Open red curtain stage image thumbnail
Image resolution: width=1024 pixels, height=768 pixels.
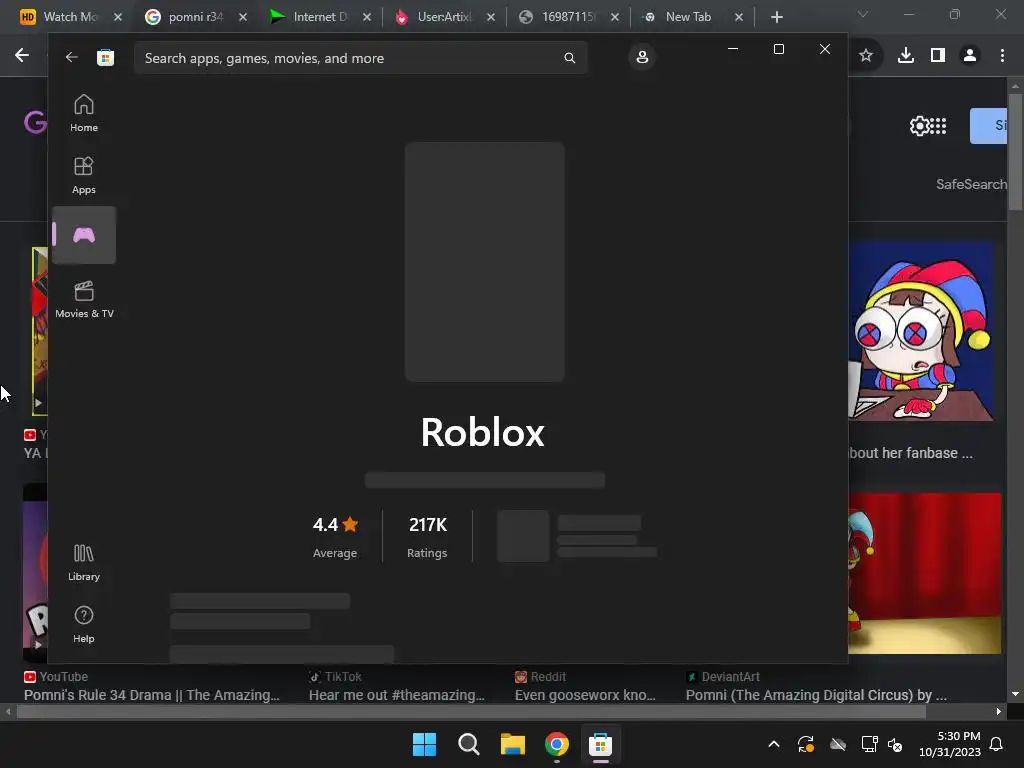click(925, 573)
